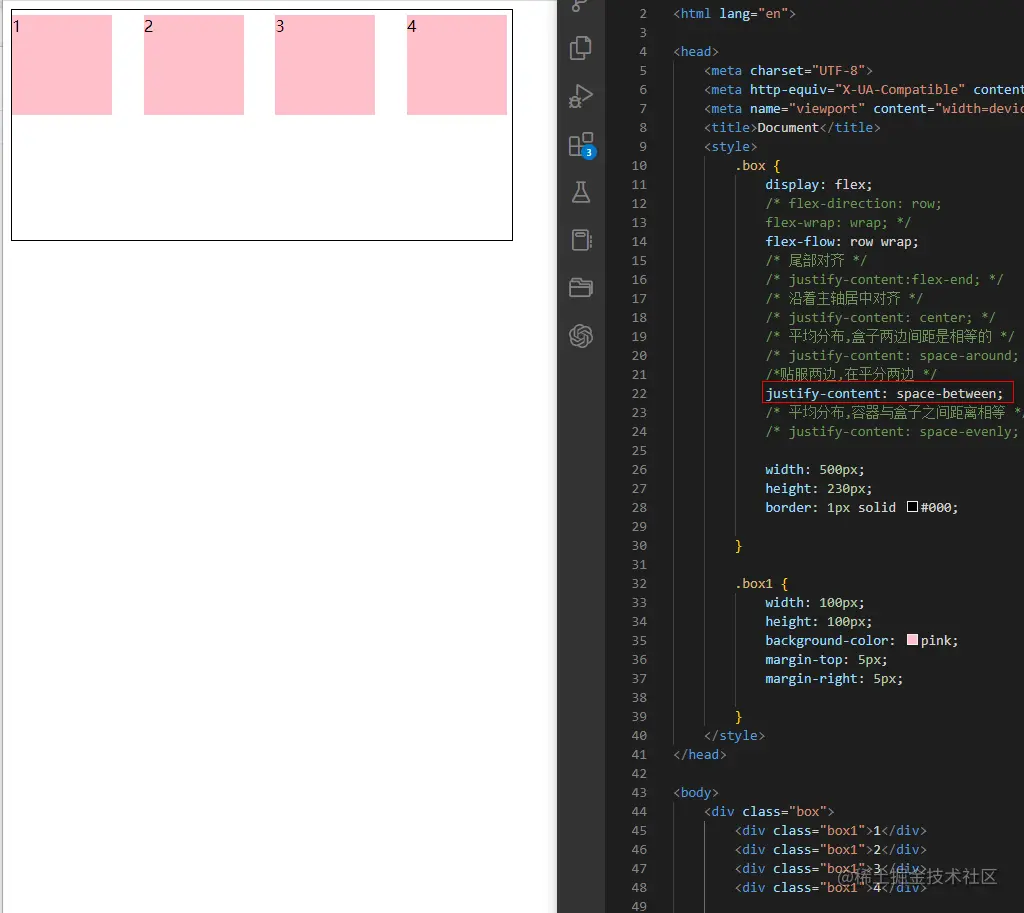The height and width of the screenshot is (913, 1024).
Task: Click the box1 div containing 2 in code
Action: 831,849
